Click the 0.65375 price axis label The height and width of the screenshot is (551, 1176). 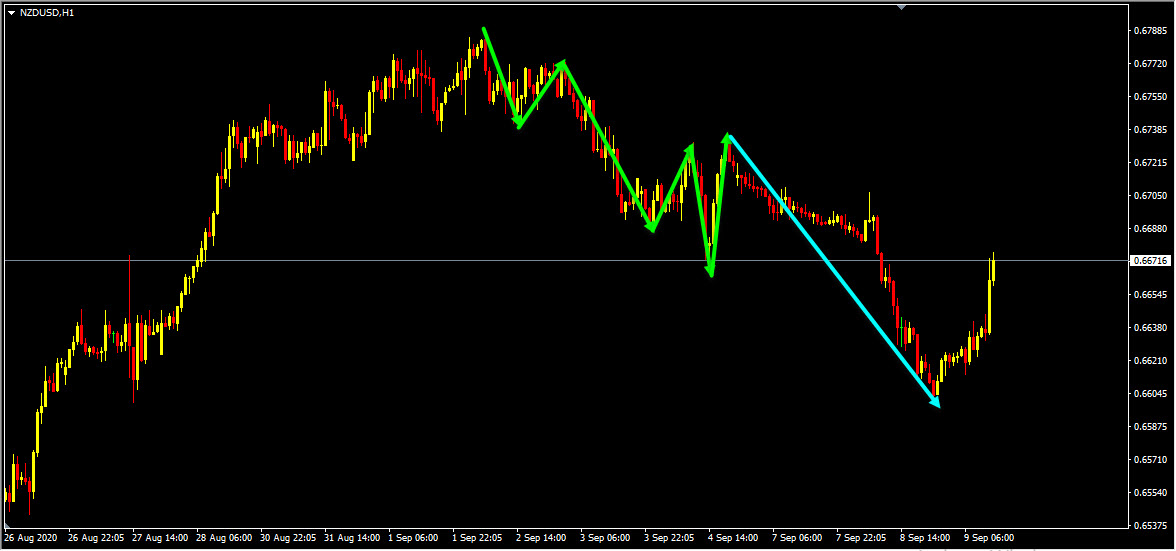(1150, 525)
